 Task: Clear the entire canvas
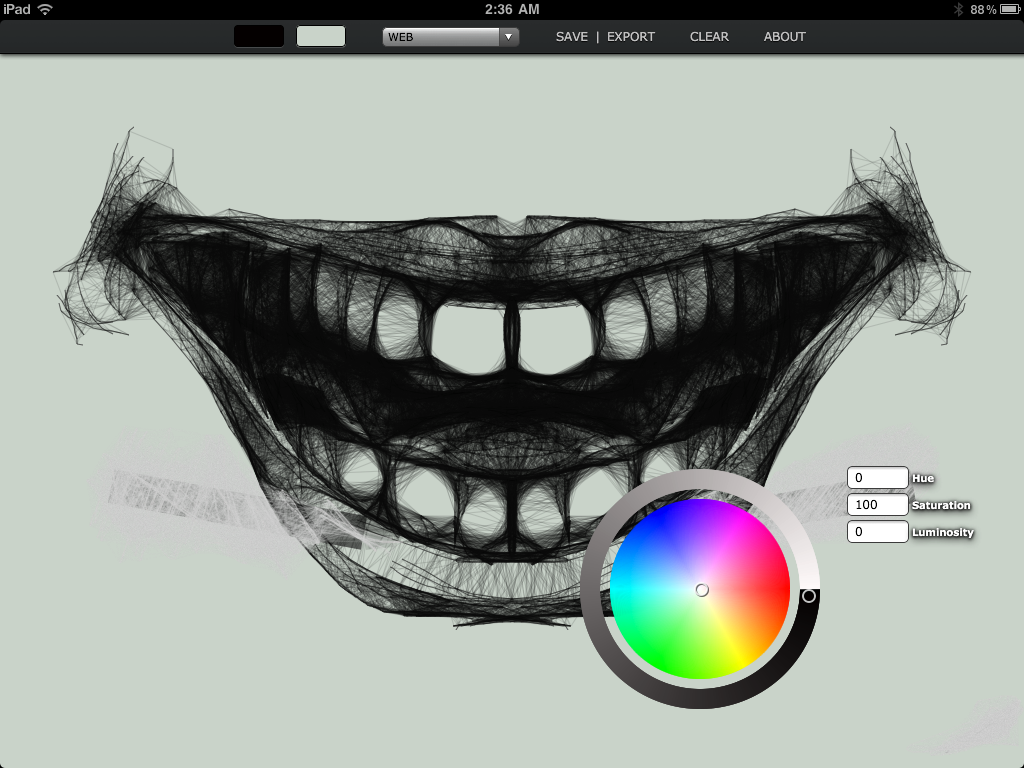point(709,36)
